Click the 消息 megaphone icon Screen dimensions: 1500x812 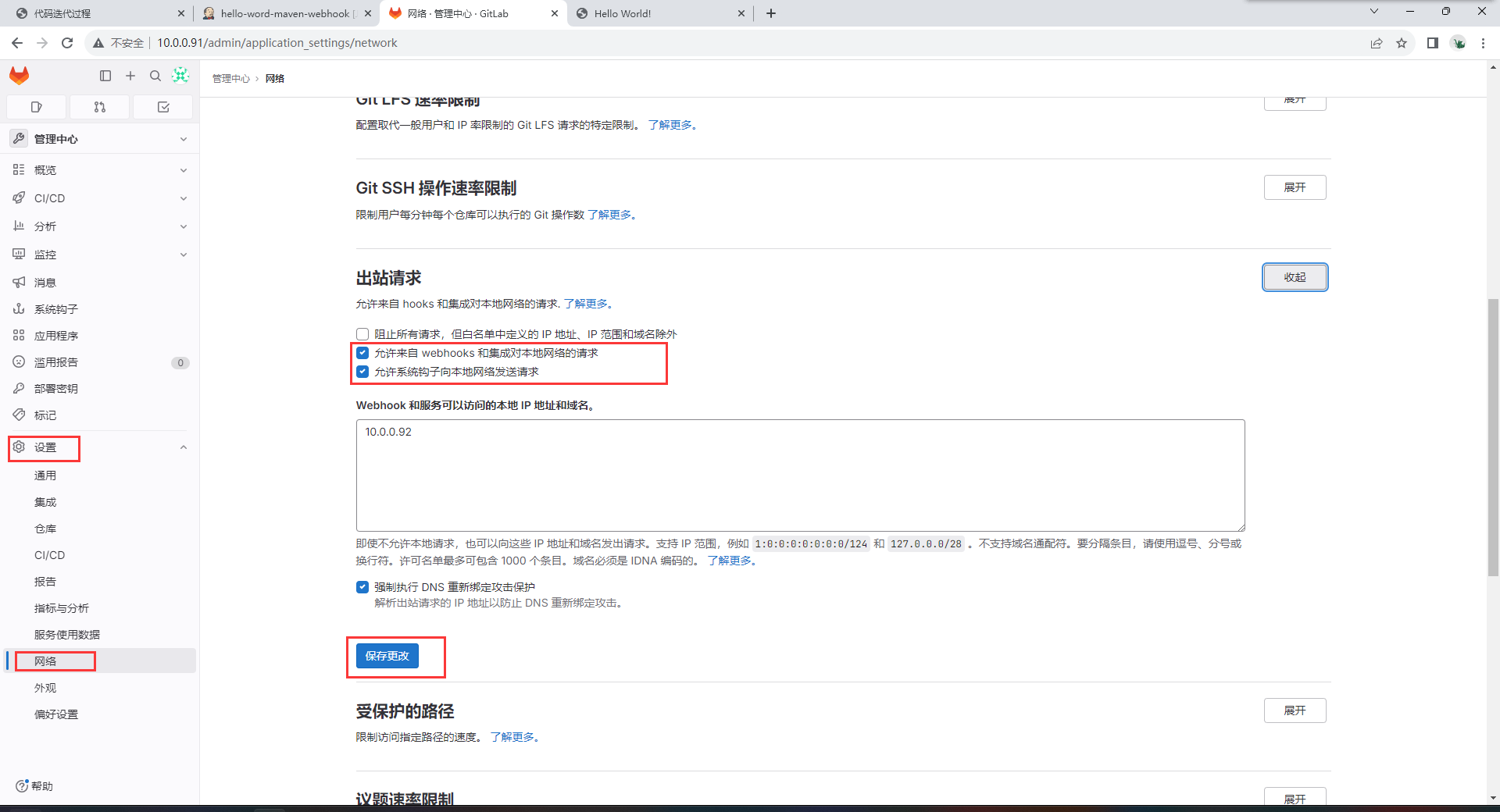[x=19, y=282]
